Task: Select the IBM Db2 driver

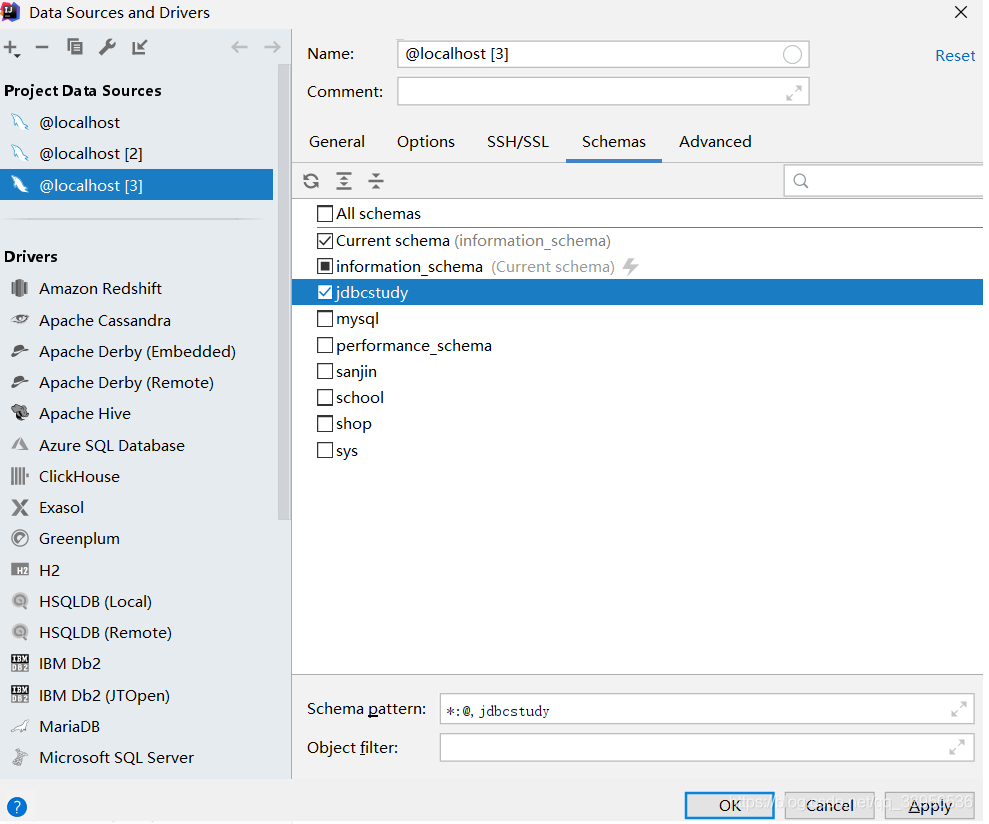Action: click(69, 663)
